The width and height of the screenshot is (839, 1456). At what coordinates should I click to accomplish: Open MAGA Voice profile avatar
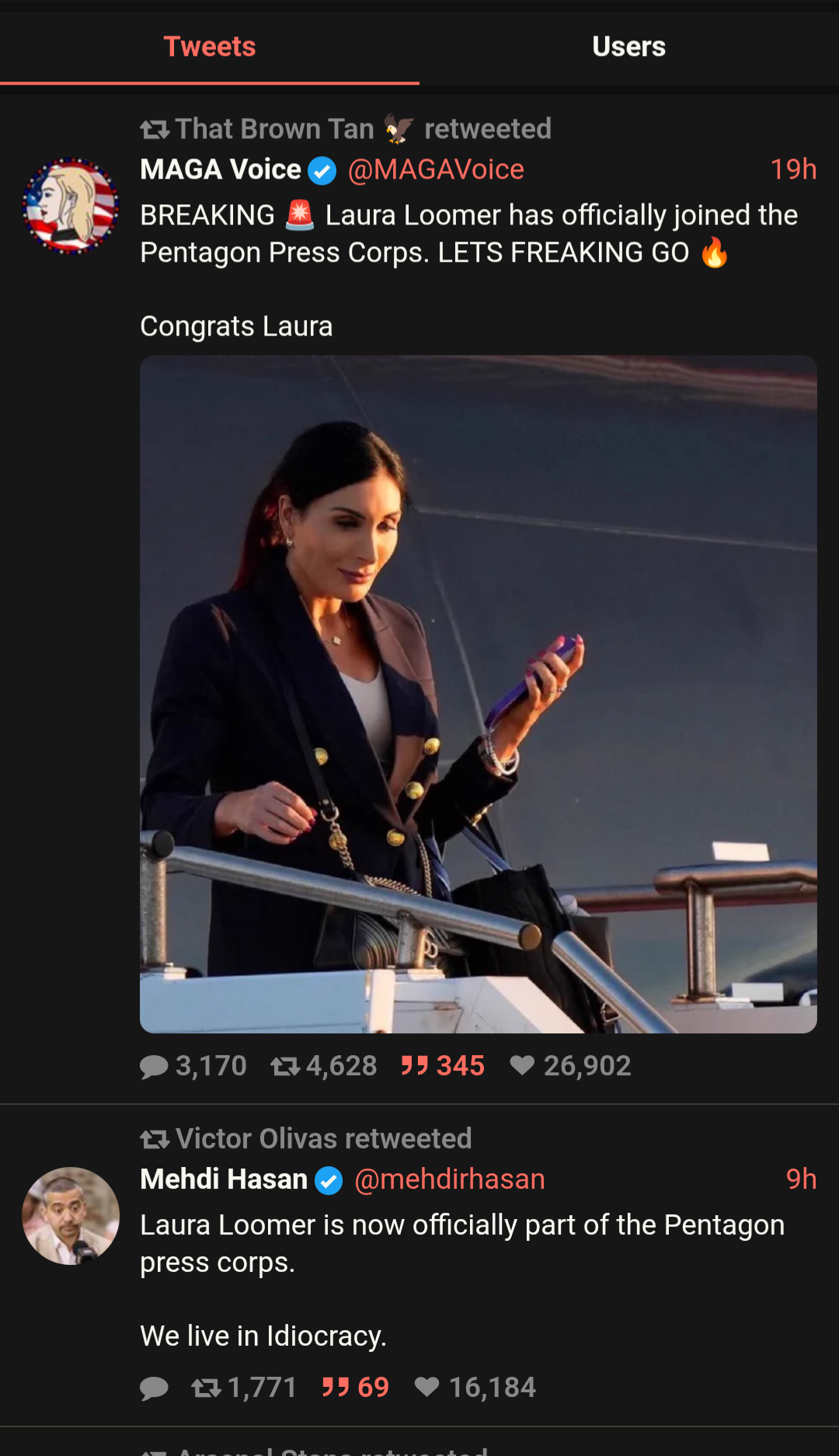[x=71, y=206]
